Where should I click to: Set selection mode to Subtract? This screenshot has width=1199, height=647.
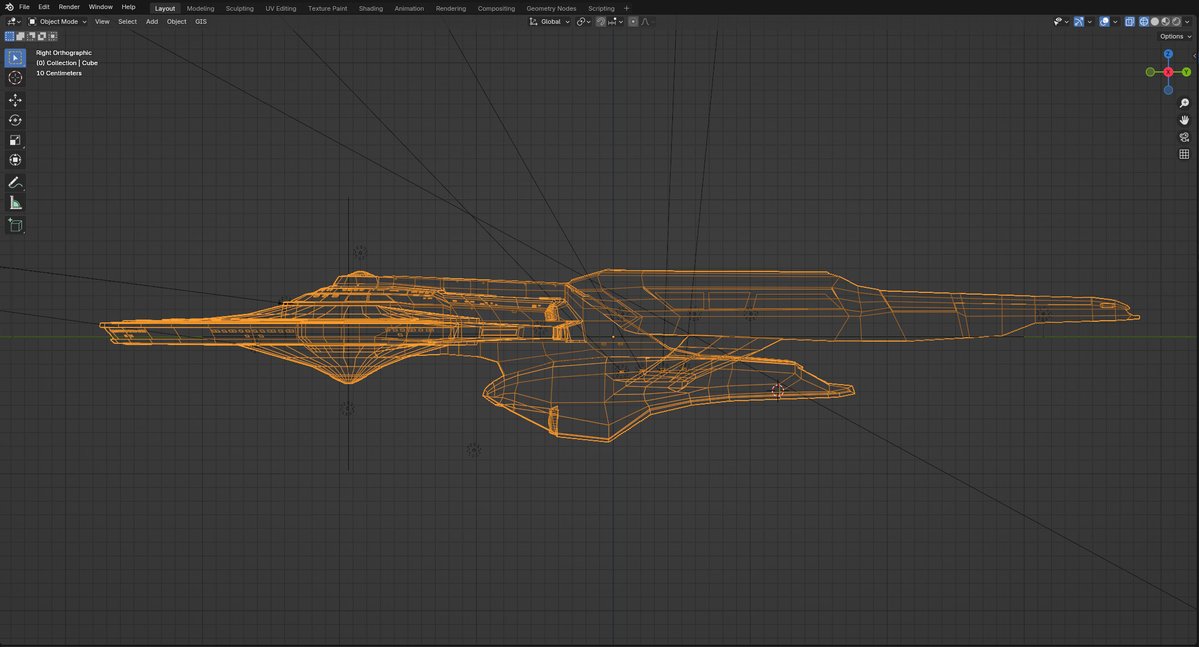[31, 36]
